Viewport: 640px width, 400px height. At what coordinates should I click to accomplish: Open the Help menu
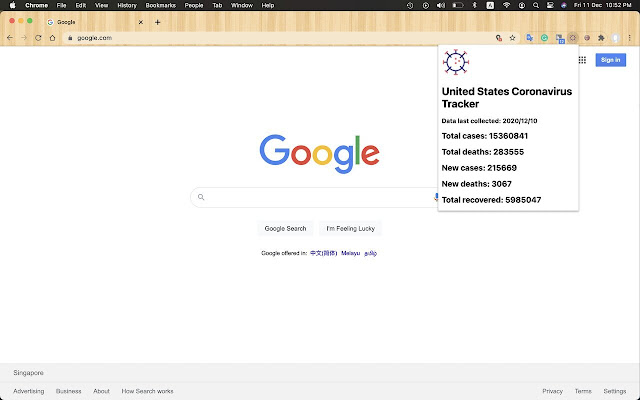pyautogui.click(x=268, y=5)
